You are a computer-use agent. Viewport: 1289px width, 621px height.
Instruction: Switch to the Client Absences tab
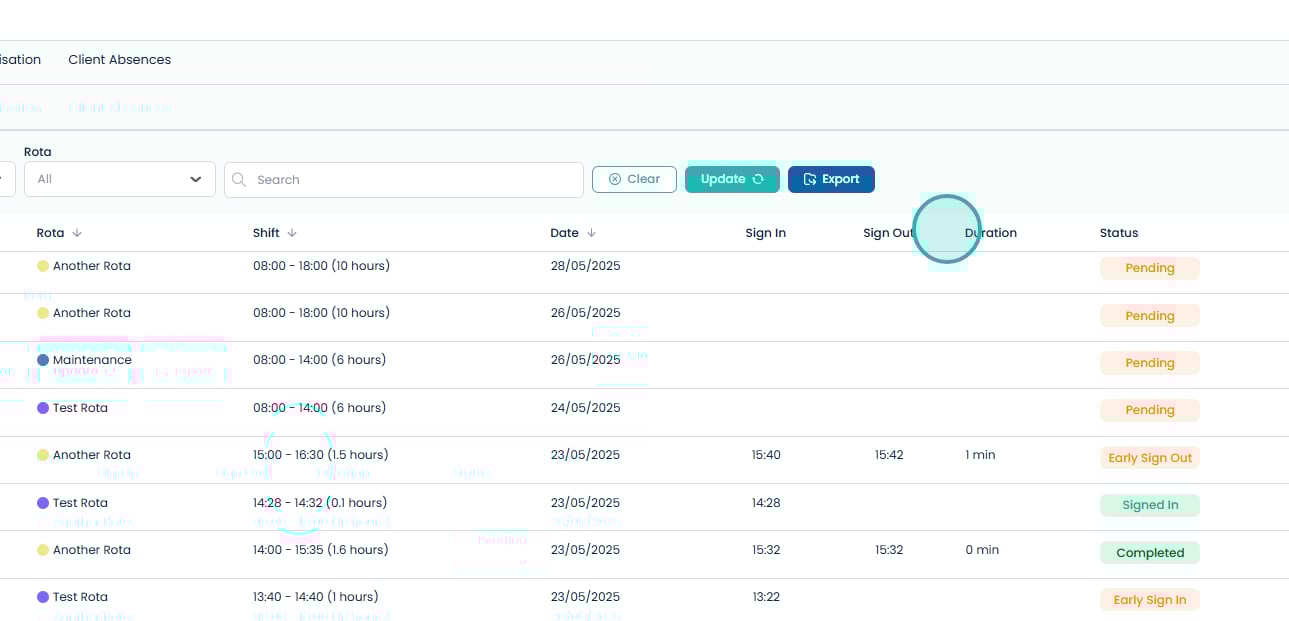point(119,60)
